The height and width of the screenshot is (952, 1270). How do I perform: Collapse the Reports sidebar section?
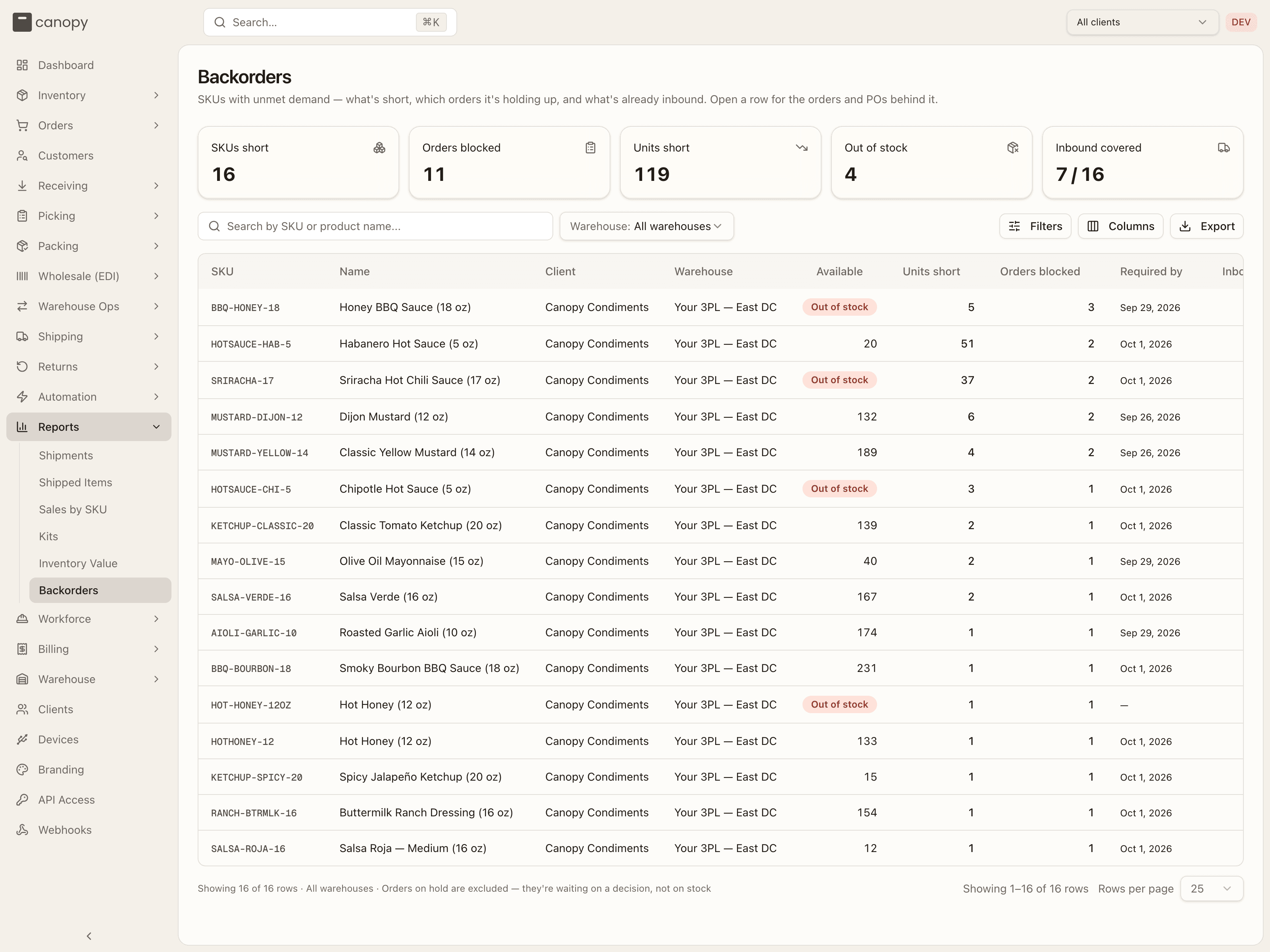[89, 427]
